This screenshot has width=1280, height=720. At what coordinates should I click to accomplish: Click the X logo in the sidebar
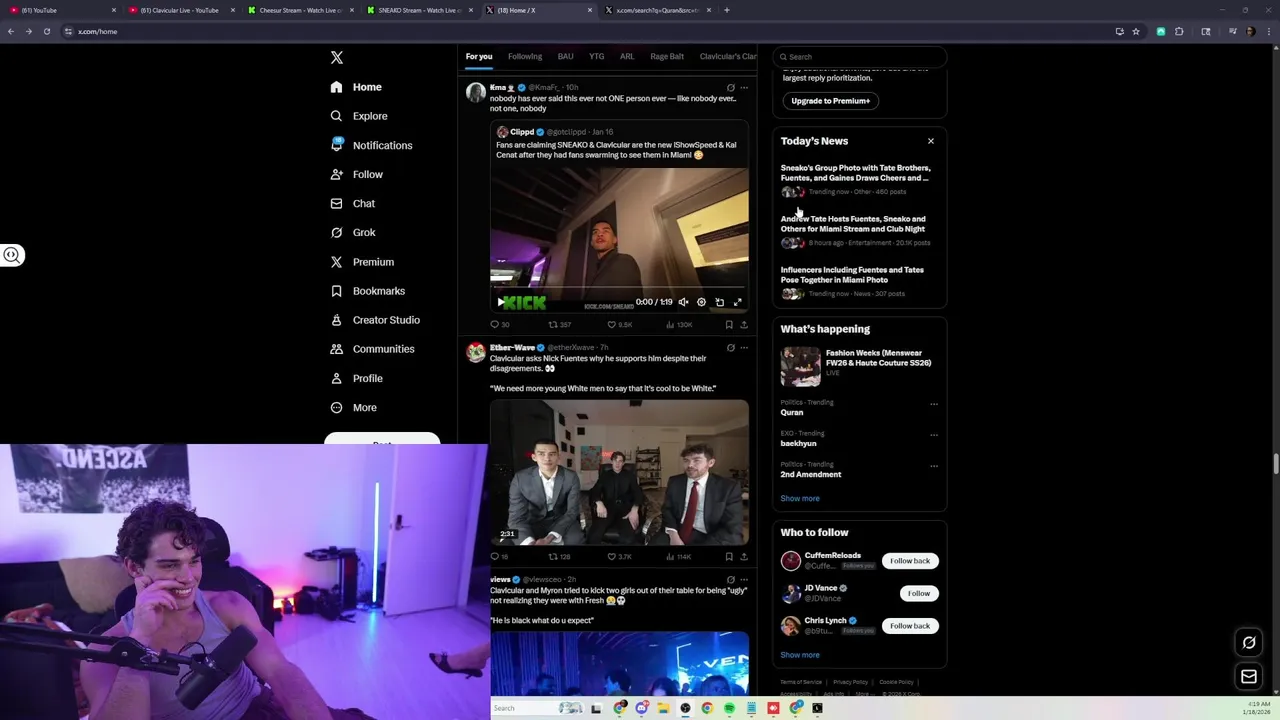click(337, 58)
